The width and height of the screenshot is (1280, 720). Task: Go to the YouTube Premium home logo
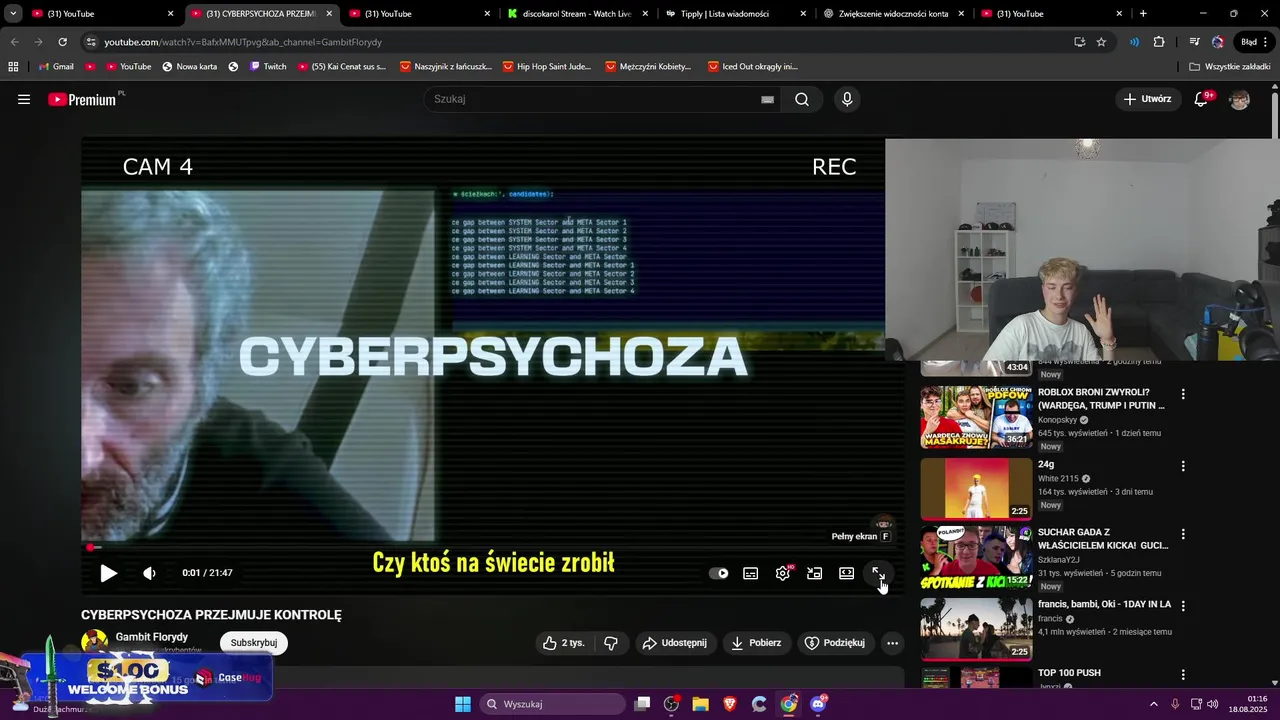(83, 99)
